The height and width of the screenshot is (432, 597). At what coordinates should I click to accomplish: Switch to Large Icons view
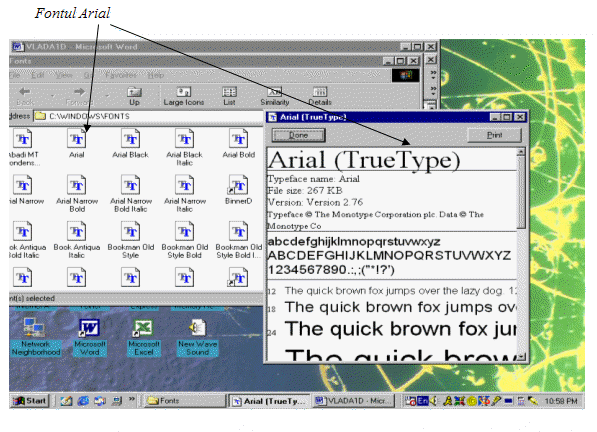184,96
